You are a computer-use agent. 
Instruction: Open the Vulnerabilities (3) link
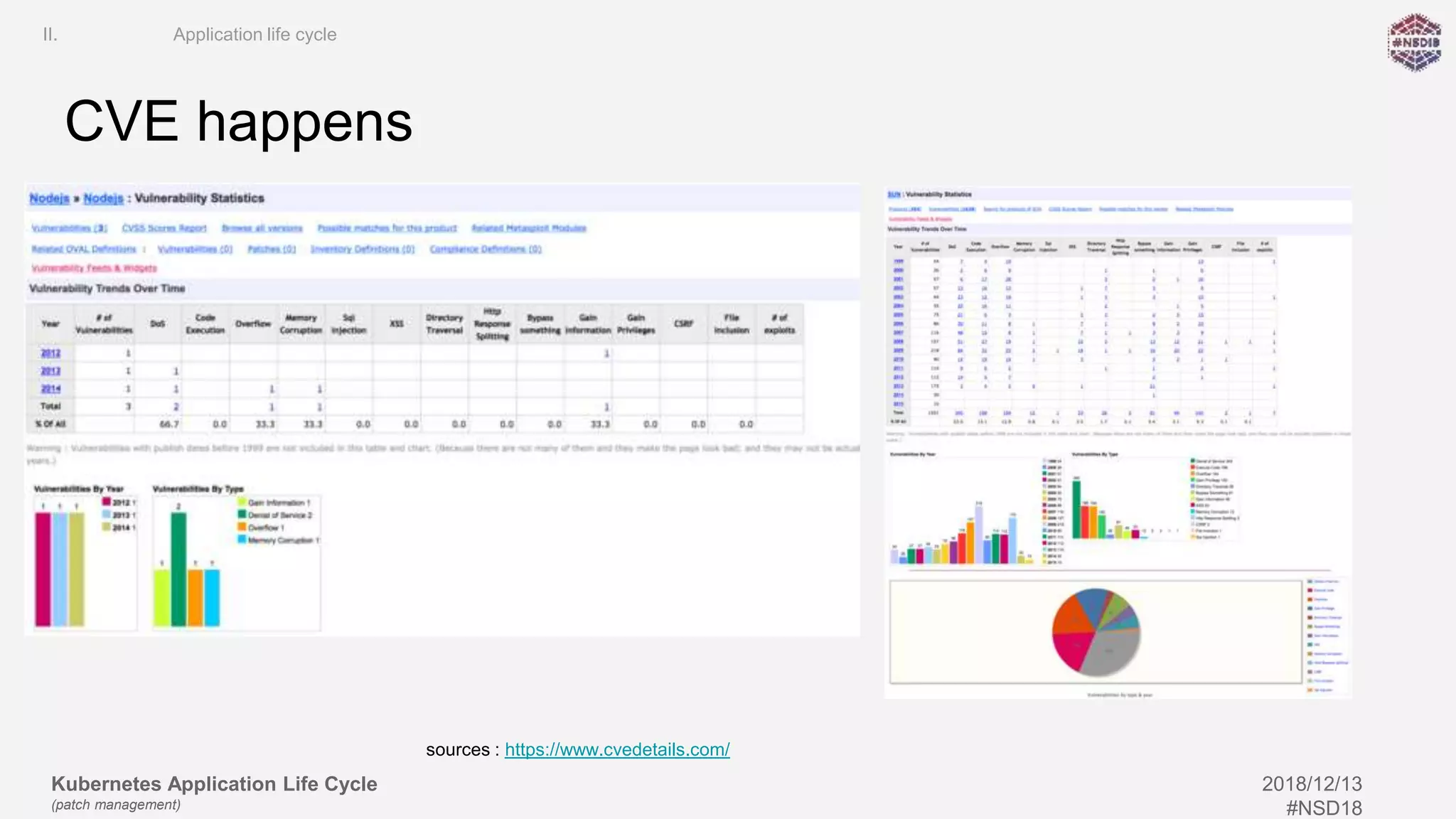point(69,228)
